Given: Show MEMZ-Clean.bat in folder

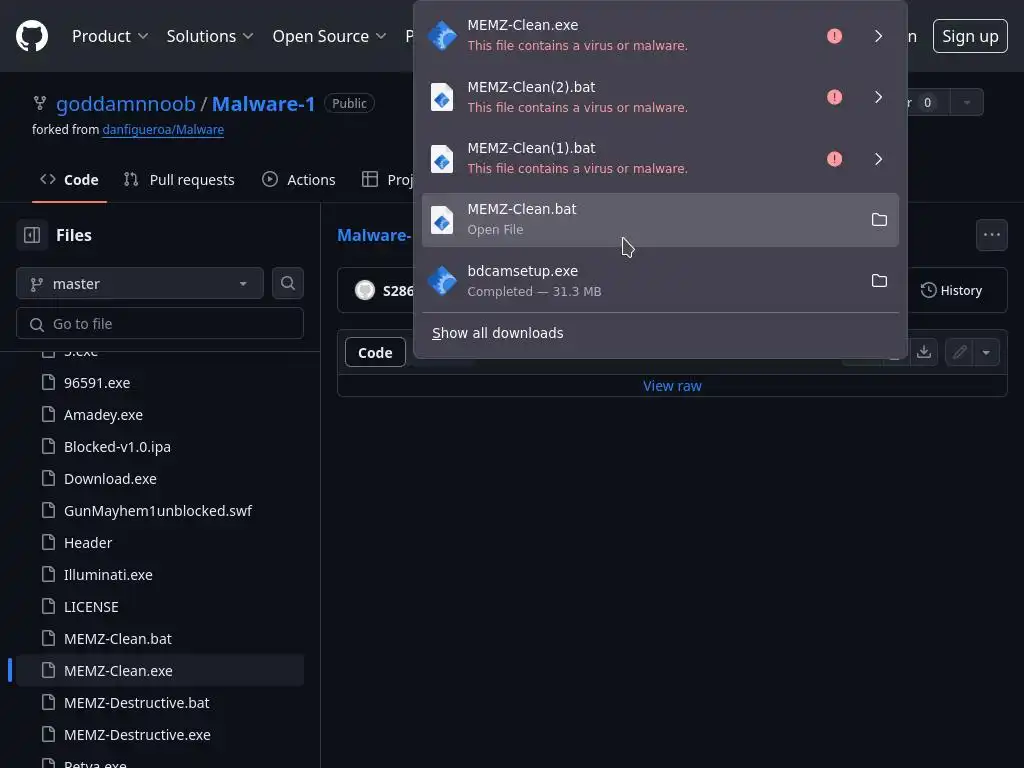Looking at the screenshot, I should point(879,219).
